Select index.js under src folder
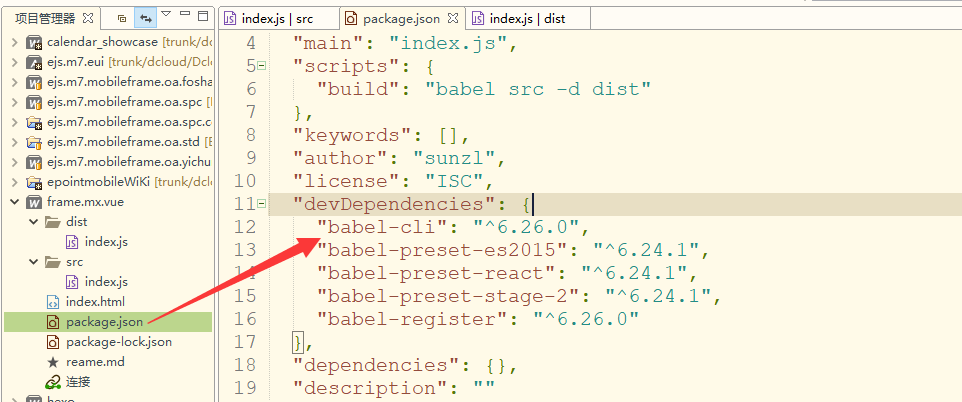Viewport: 962px width, 402px height. click(x=106, y=282)
